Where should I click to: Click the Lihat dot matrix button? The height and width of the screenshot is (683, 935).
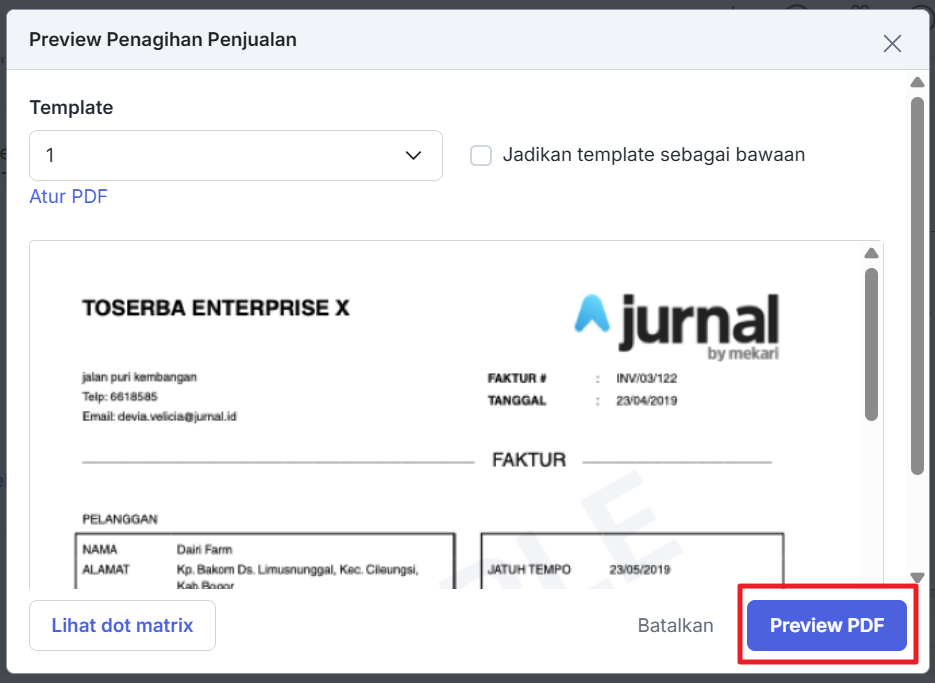122,625
